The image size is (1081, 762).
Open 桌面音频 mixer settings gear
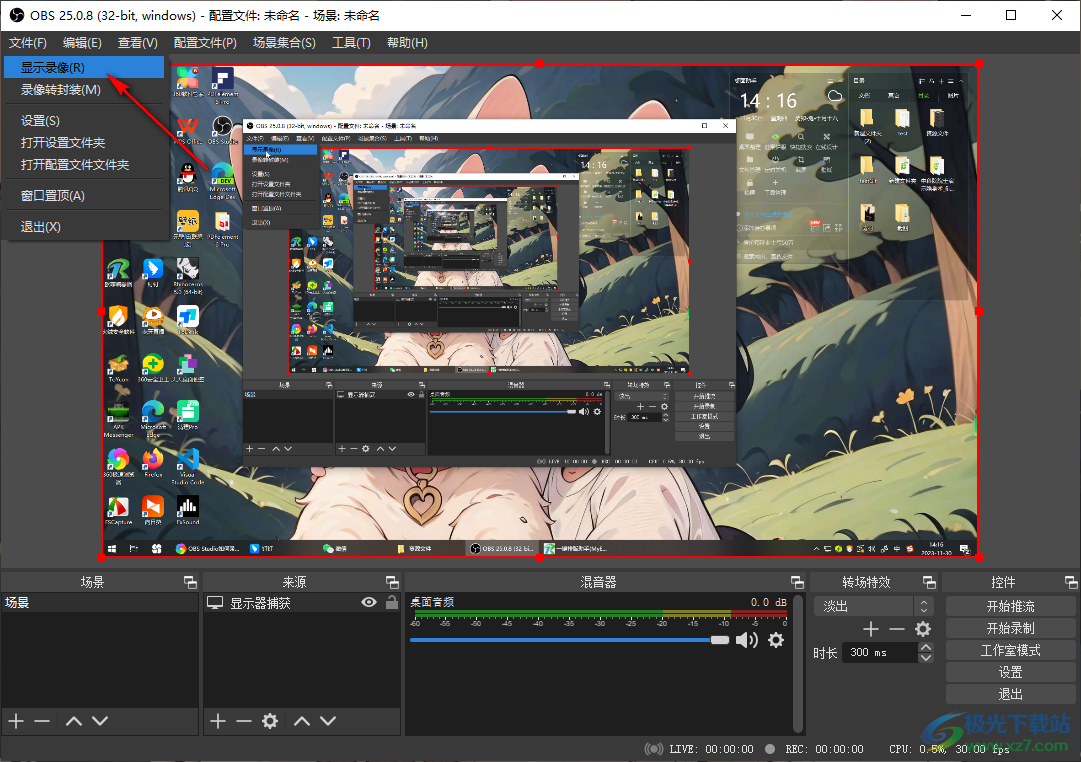(x=776, y=640)
